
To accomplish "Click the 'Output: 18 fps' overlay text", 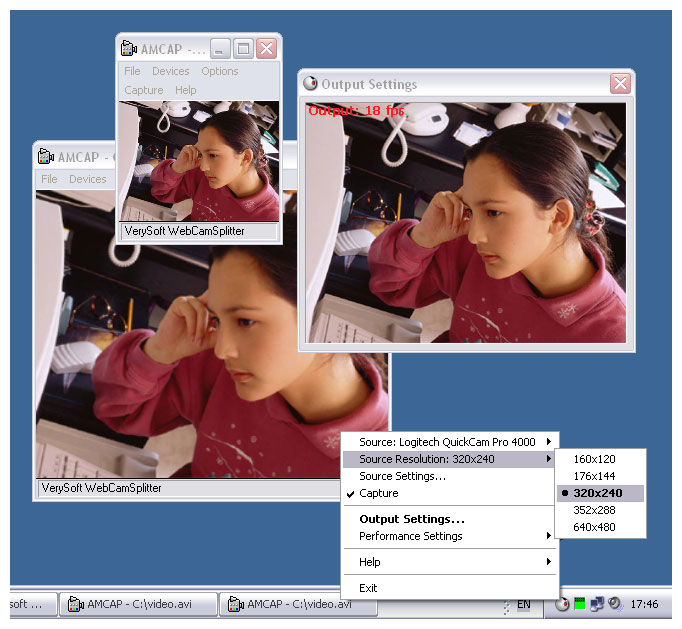I will point(356,110).
